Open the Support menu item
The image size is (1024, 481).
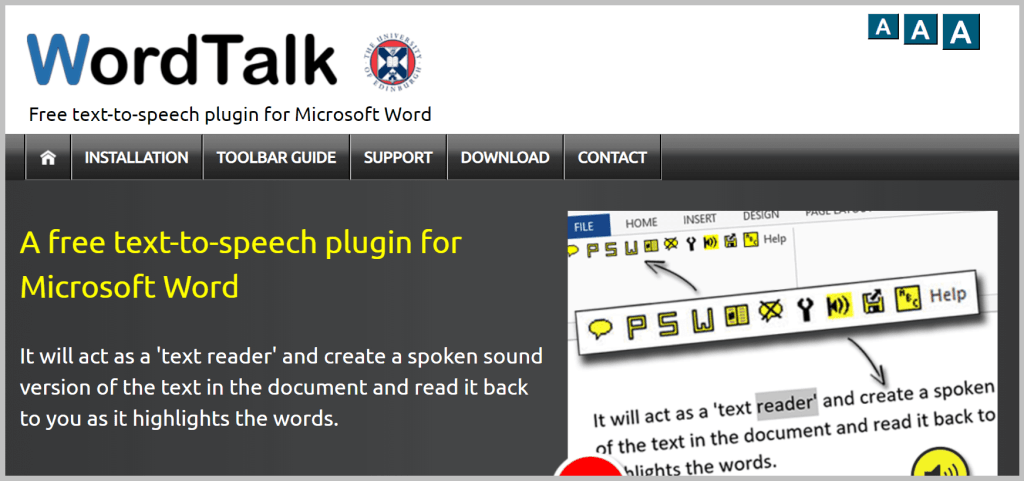(398, 157)
